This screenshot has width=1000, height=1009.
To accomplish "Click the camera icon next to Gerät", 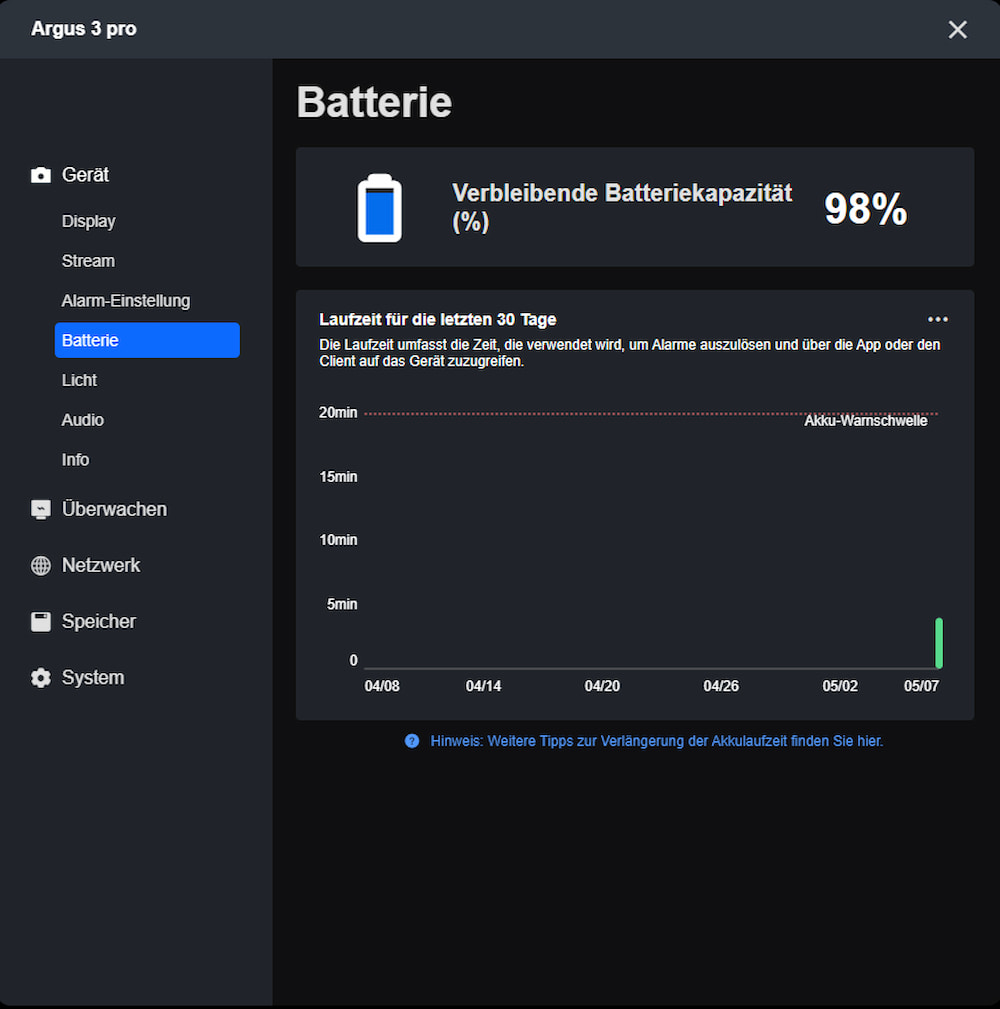I will (41, 175).
